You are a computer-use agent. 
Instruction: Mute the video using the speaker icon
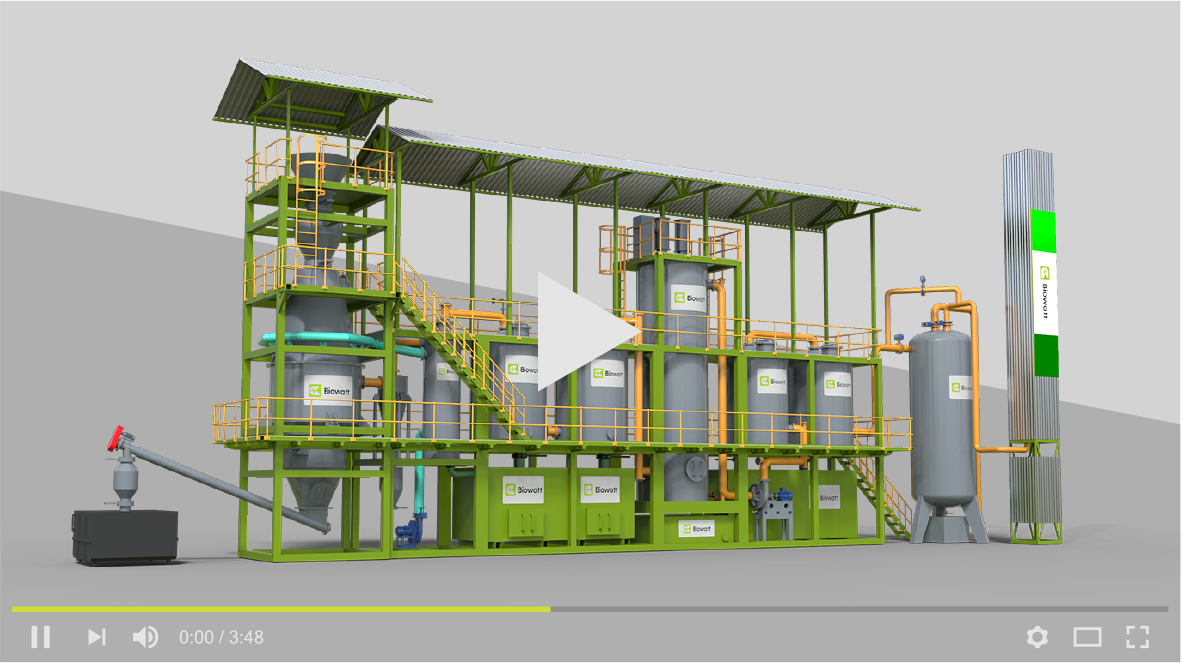click(146, 637)
